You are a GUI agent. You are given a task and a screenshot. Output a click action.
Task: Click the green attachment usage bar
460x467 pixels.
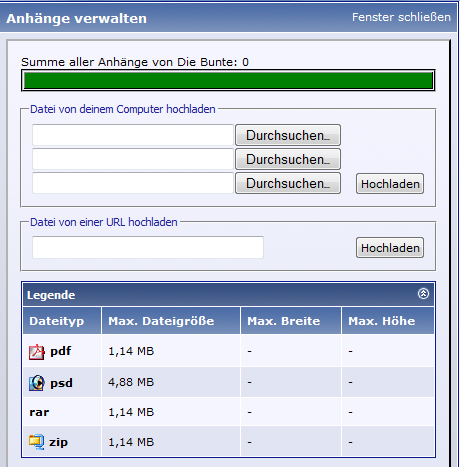(x=228, y=80)
